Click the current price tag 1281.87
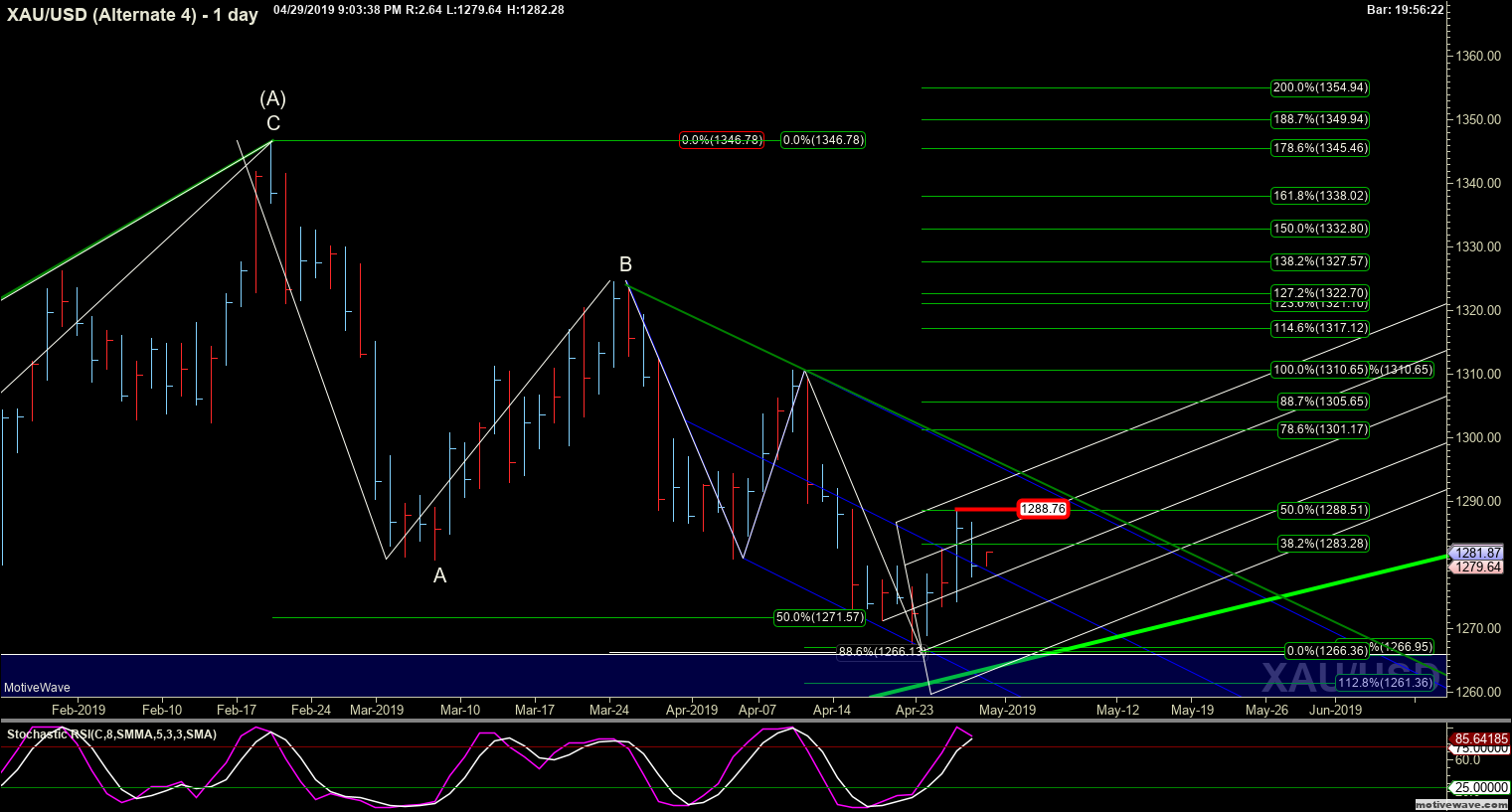Image resolution: width=1512 pixels, height=812 pixels. pos(1477,553)
